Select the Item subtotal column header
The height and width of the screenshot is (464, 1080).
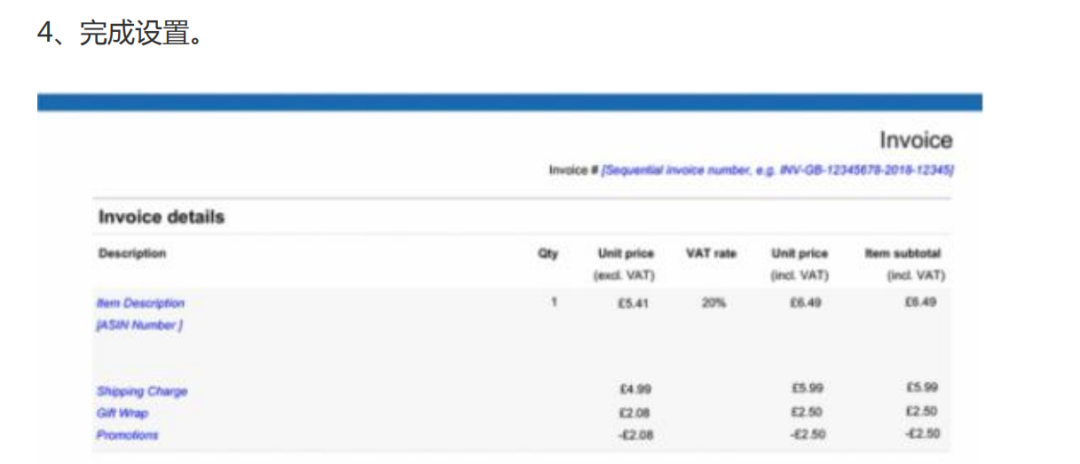(x=903, y=254)
